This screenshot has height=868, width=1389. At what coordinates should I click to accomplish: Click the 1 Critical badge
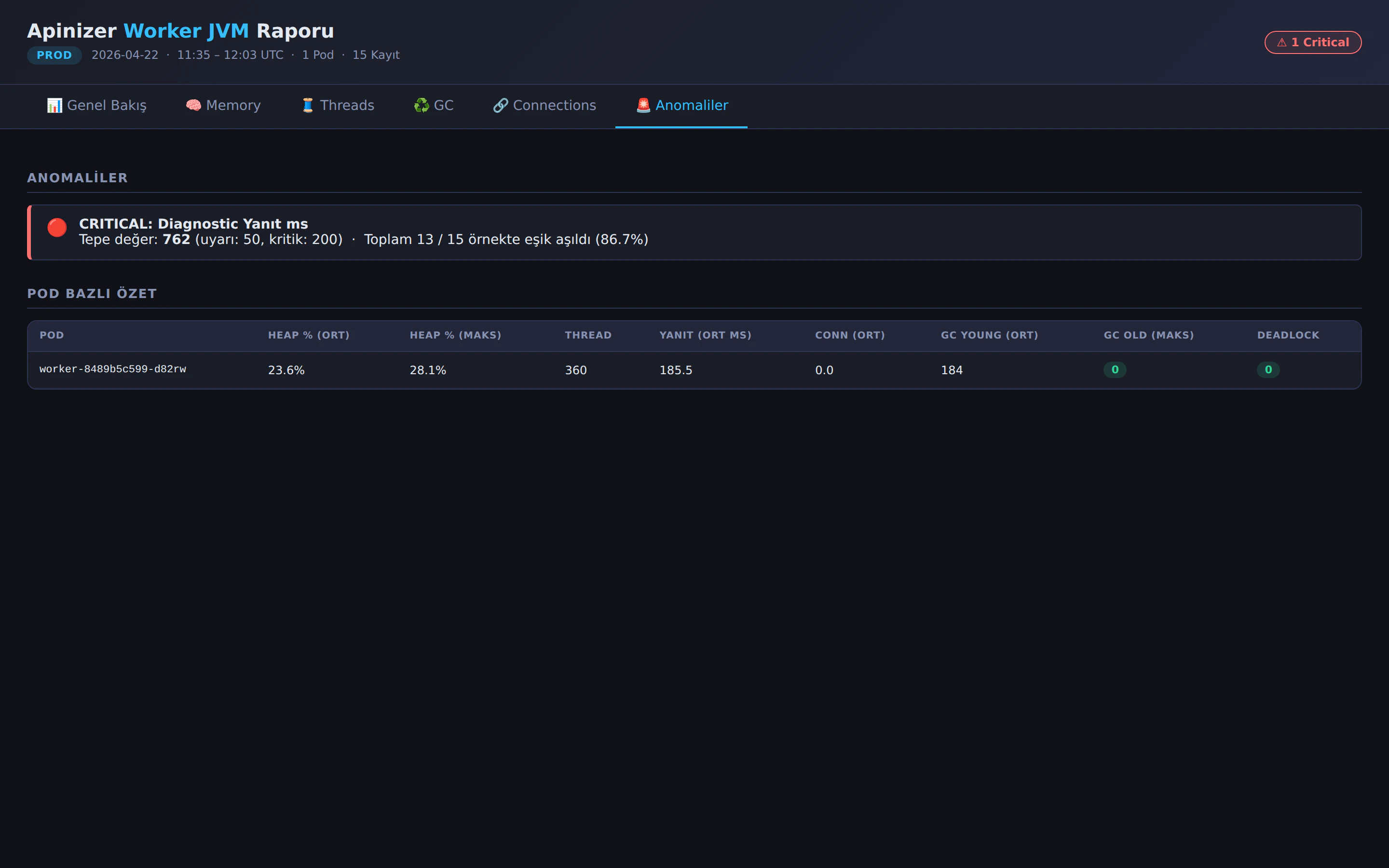(x=1313, y=42)
